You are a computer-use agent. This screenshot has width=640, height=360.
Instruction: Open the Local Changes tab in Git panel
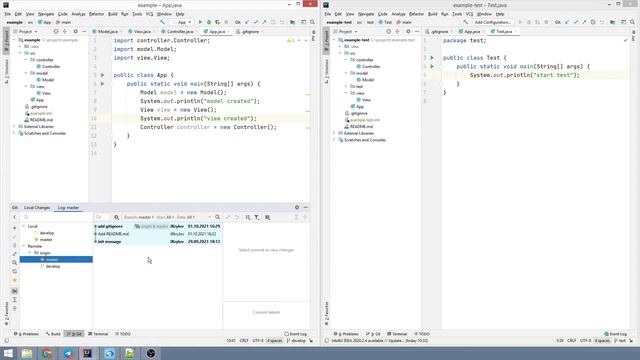(x=37, y=208)
